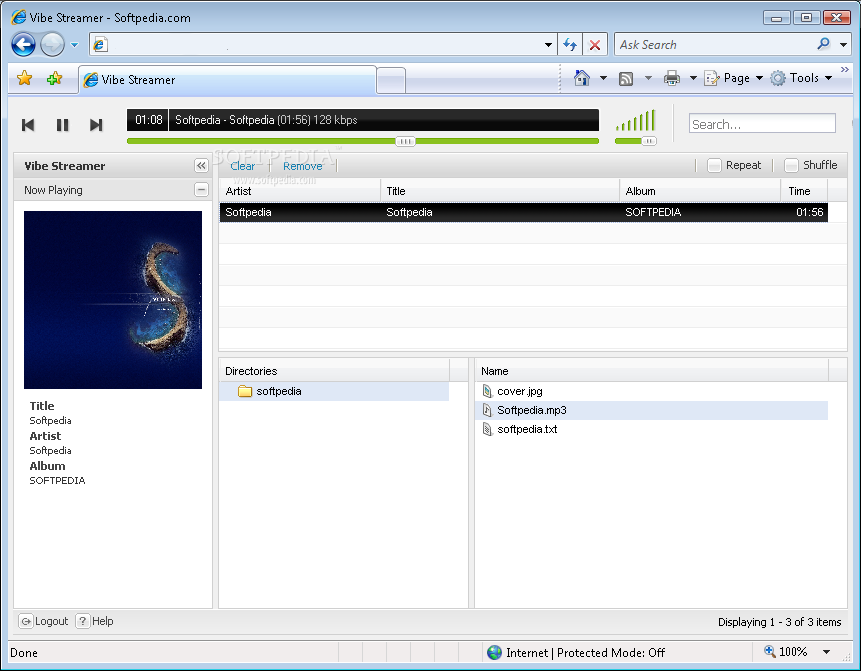Image resolution: width=861 pixels, height=671 pixels.
Task: Sort playlist by Album column
Action: (x=700, y=191)
